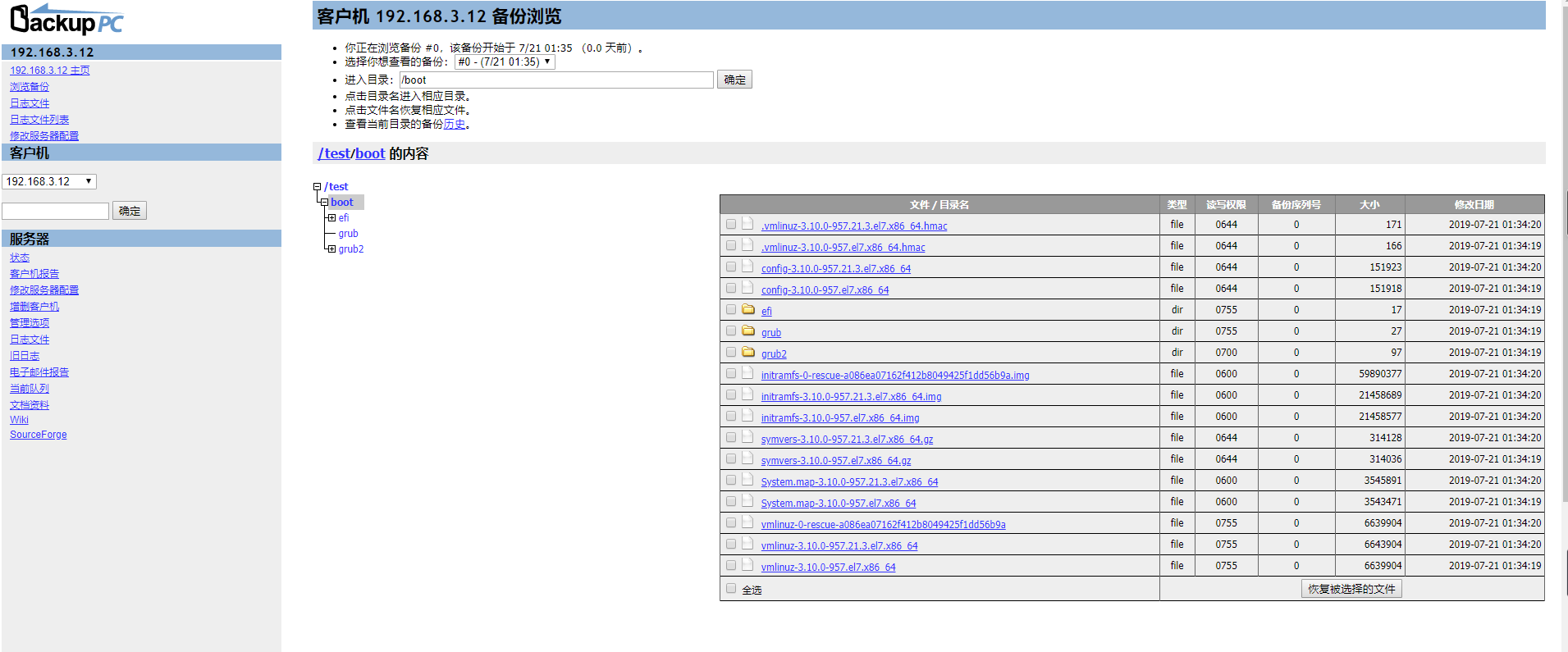
Task: Open the client dropdown showing 192.168.3.12
Action: coord(49,181)
